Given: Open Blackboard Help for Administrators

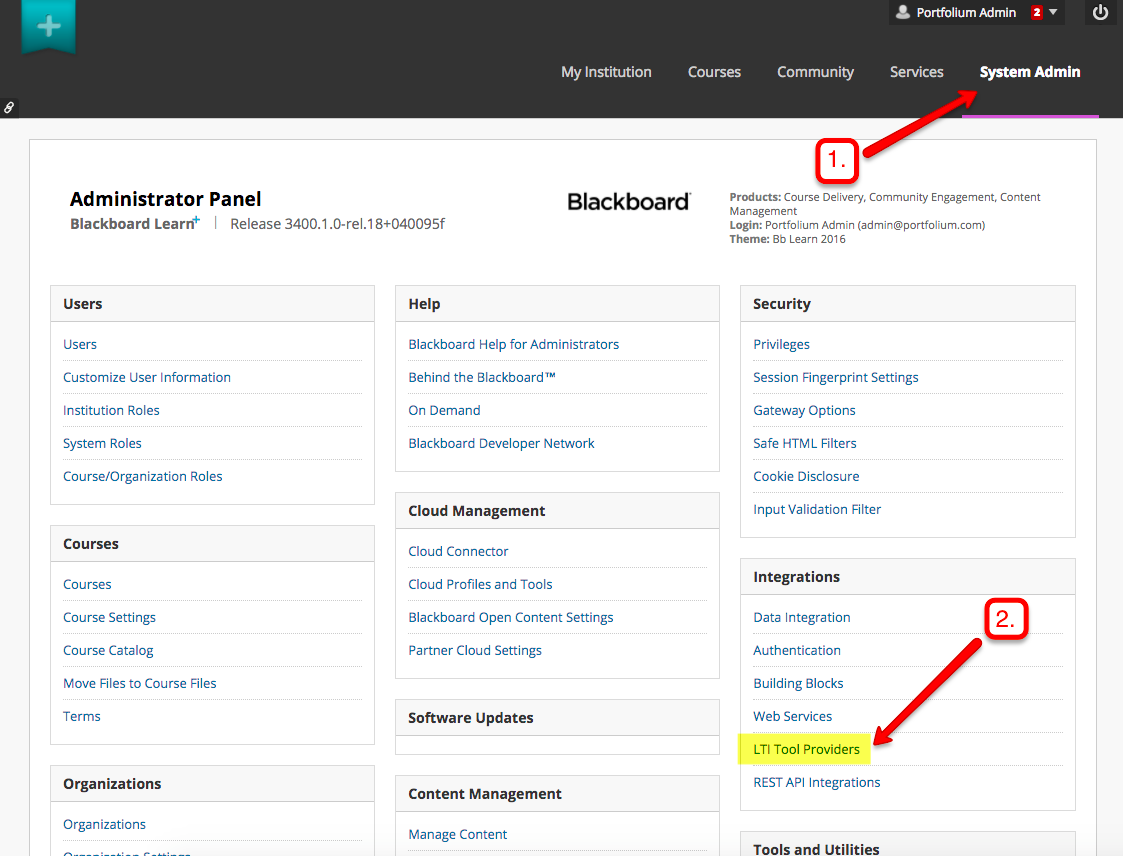Looking at the screenshot, I should [x=514, y=345].
